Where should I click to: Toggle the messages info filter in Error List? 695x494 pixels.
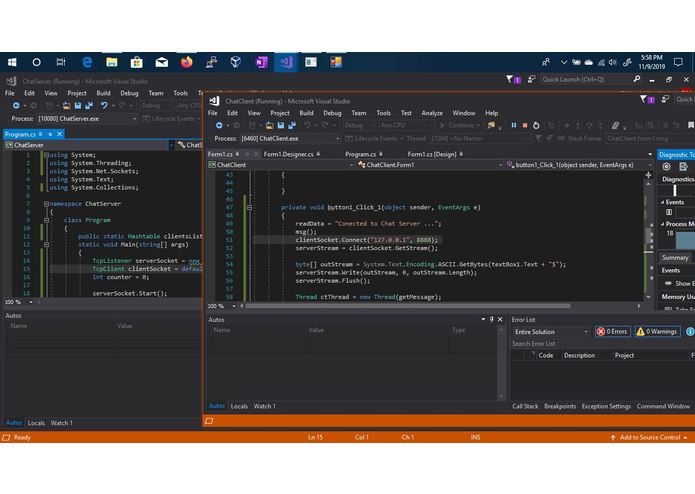point(690,331)
